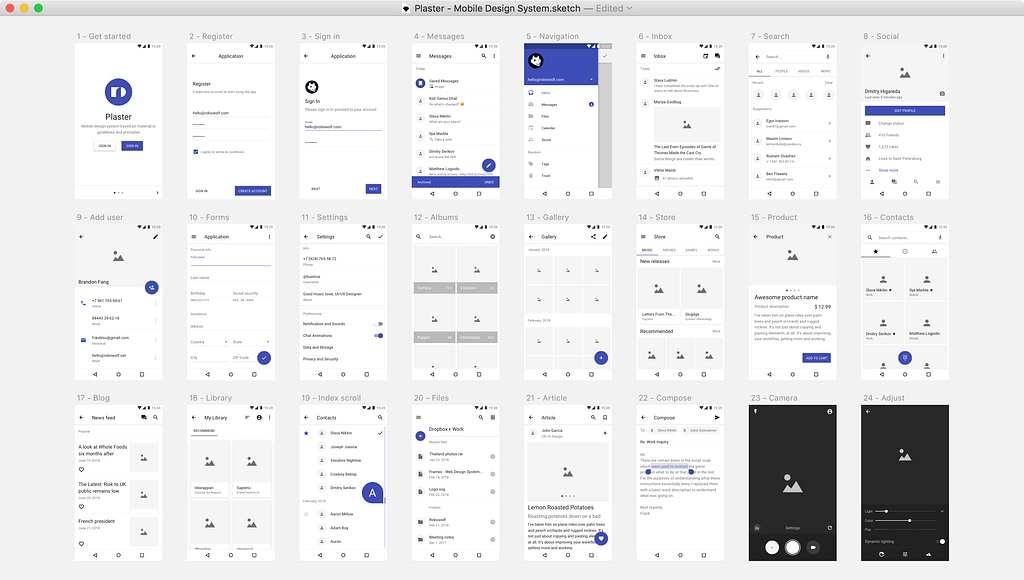Viewport: 1024px width, 580px height.
Task: Select the recent clock tab on Contacts artboard
Action: click(904, 251)
